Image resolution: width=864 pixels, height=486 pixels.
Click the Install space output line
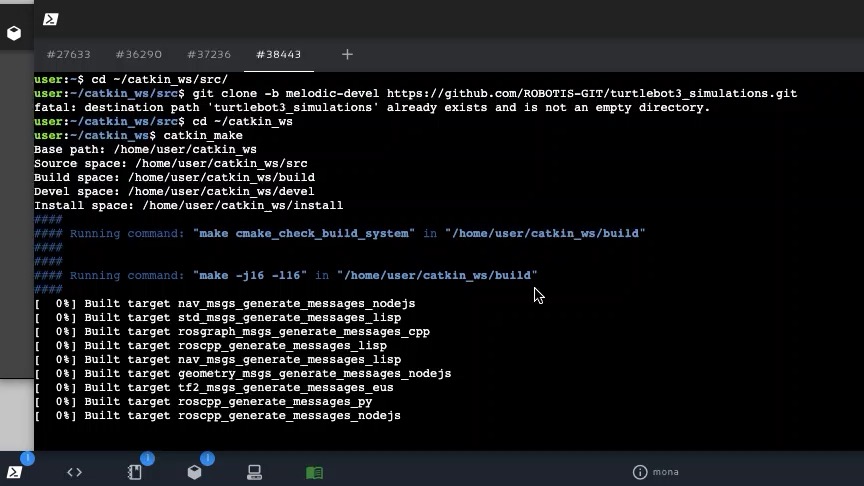[188, 206]
